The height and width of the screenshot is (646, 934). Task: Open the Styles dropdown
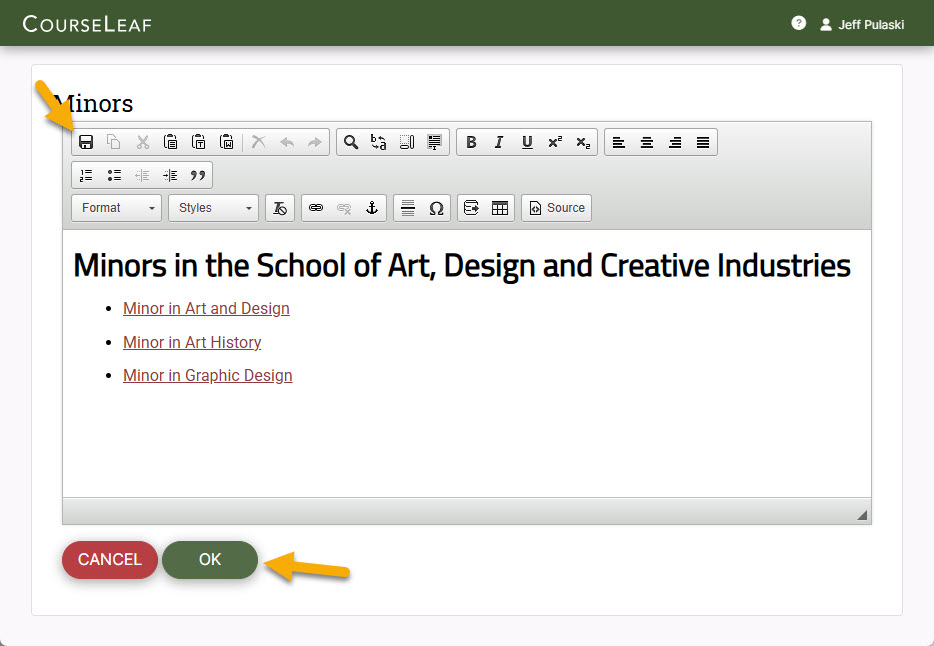(x=213, y=208)
